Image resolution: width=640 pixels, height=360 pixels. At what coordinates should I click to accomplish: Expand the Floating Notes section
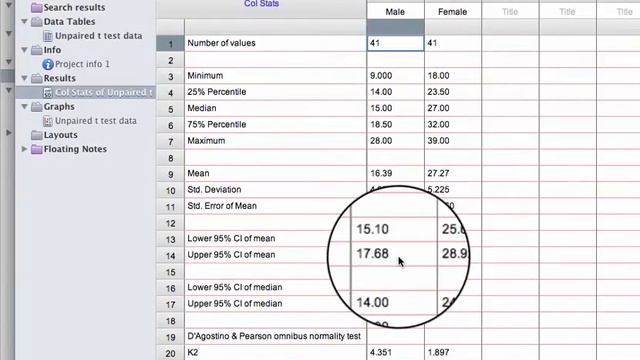(24, 149)
